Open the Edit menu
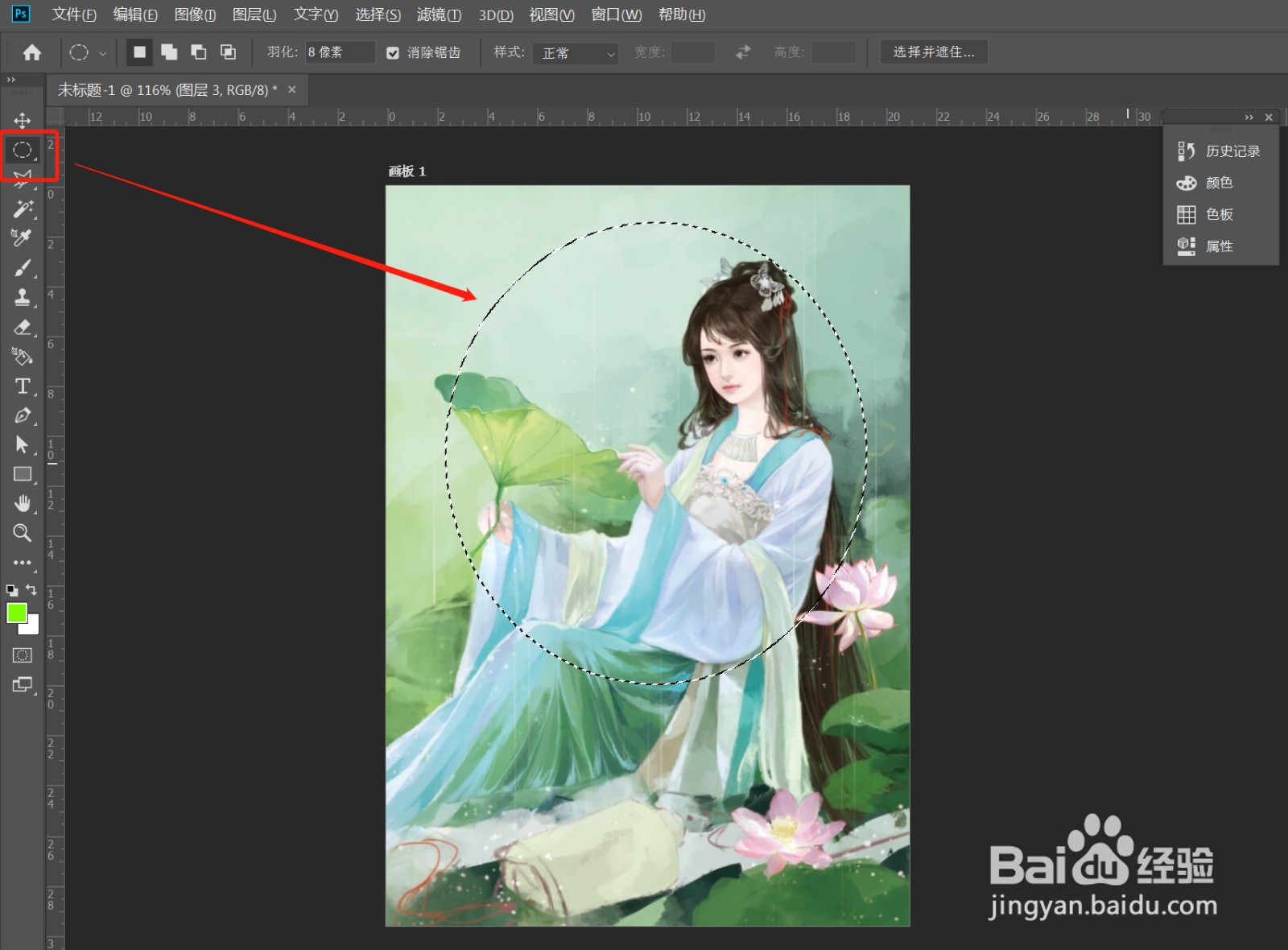This screenshot has width=1288, height=950. point(135,14)
